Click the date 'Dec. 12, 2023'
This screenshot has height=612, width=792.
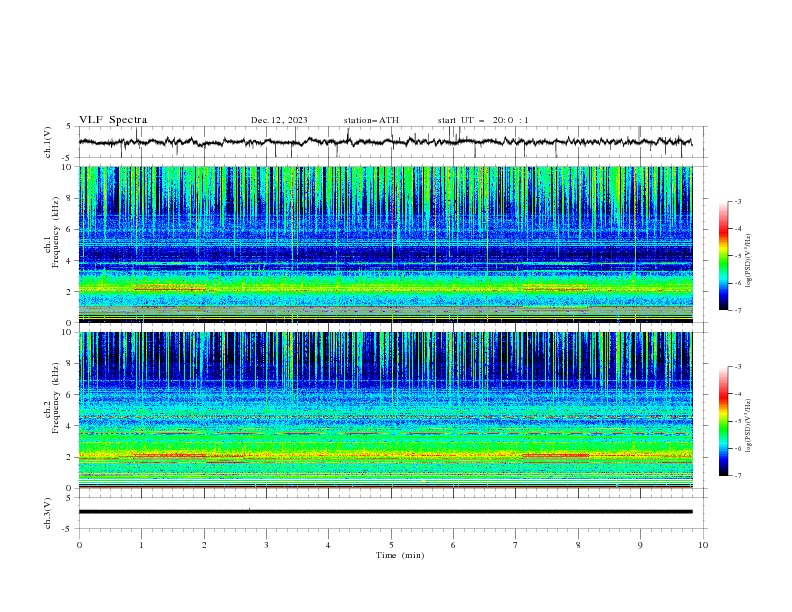(279, 120)
